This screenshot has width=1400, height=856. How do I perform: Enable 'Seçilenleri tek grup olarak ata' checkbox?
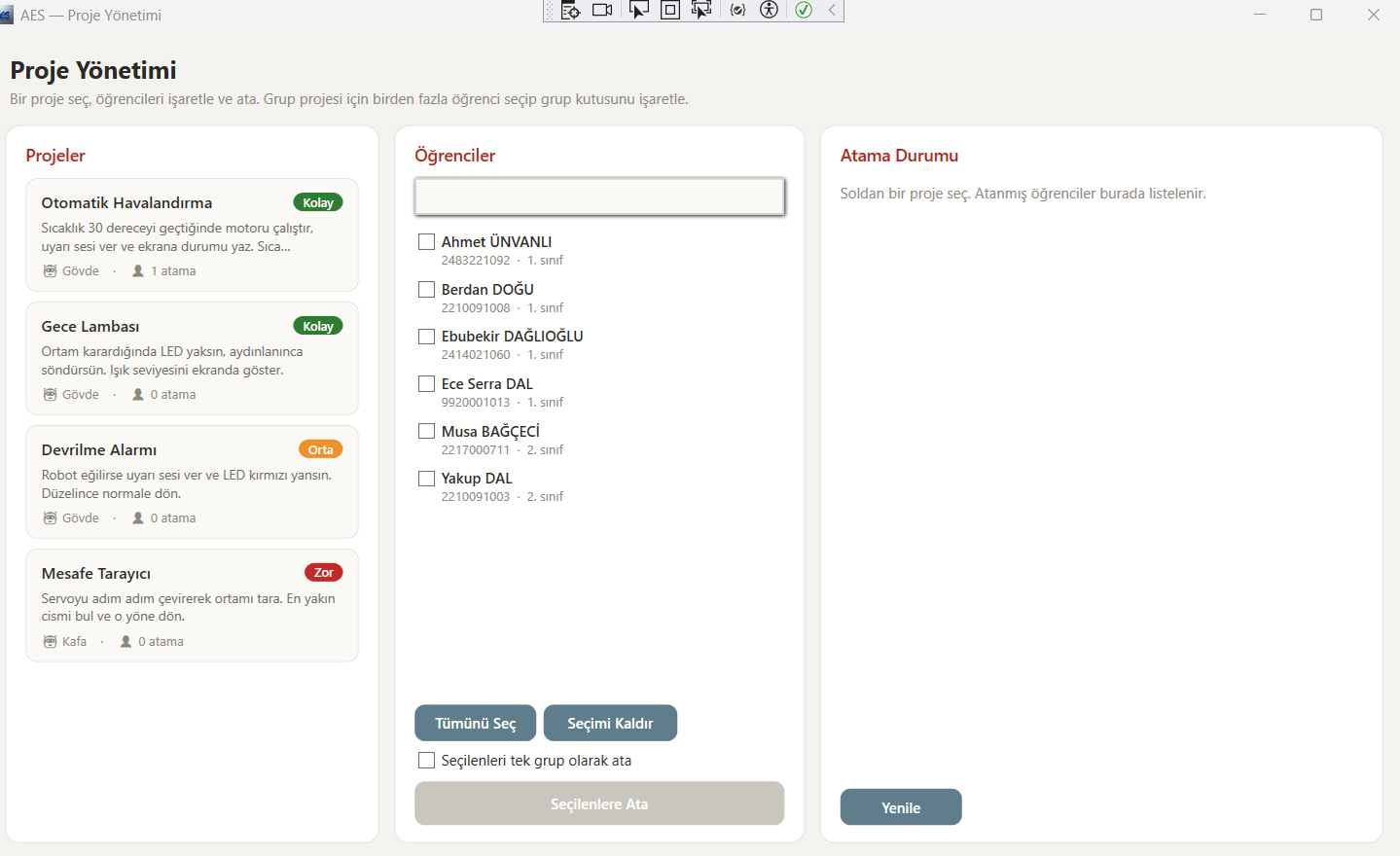coord(426,760)
